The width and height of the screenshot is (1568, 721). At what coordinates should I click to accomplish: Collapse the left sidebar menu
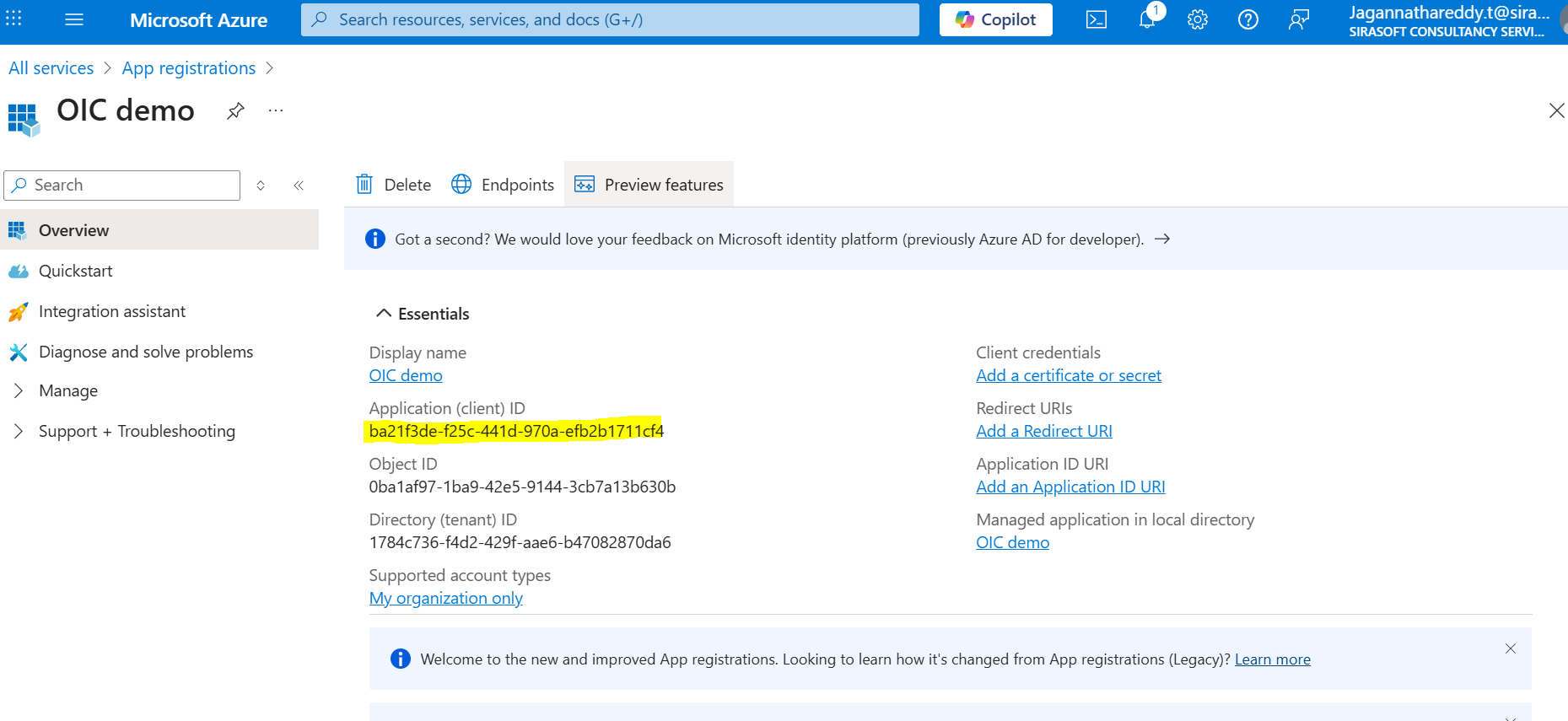(299, 186)
